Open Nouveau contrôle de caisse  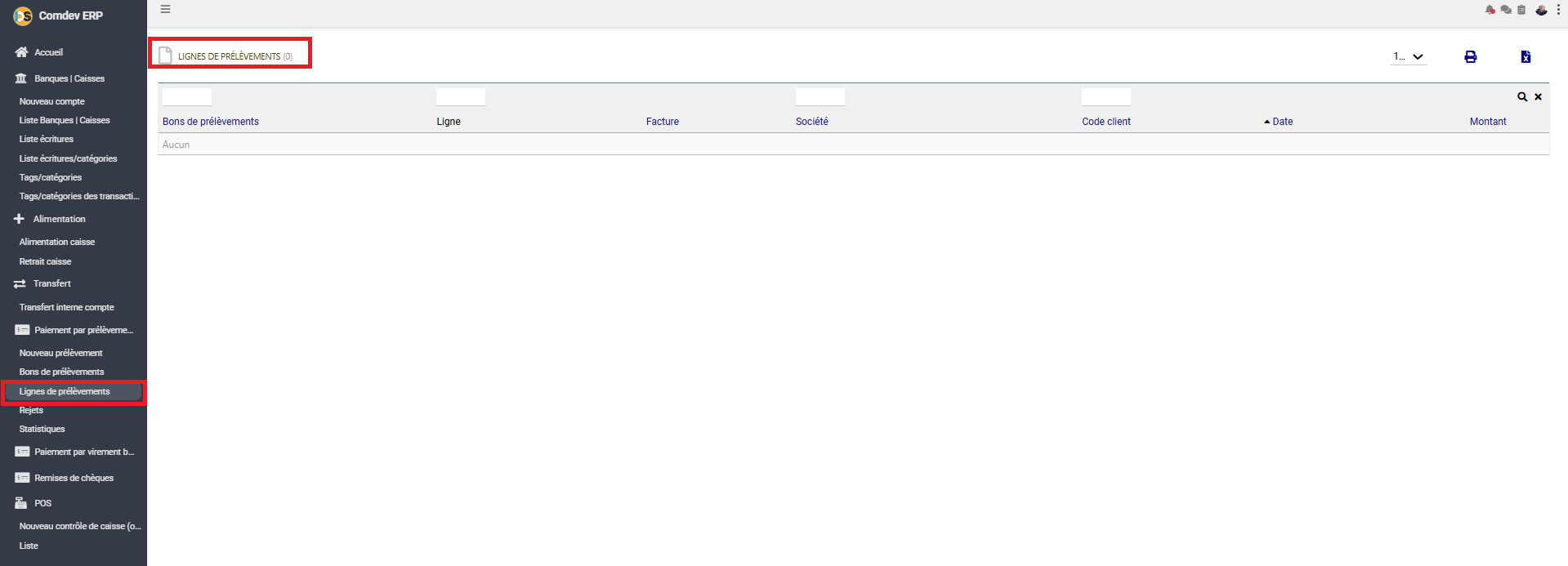tap(80, 526)
